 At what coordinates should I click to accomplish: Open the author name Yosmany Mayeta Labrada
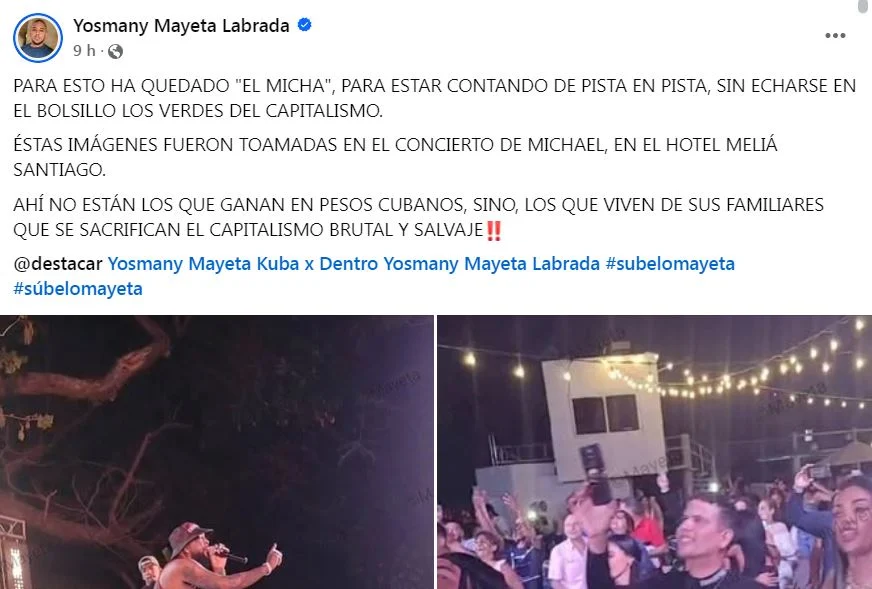[181, 26]
